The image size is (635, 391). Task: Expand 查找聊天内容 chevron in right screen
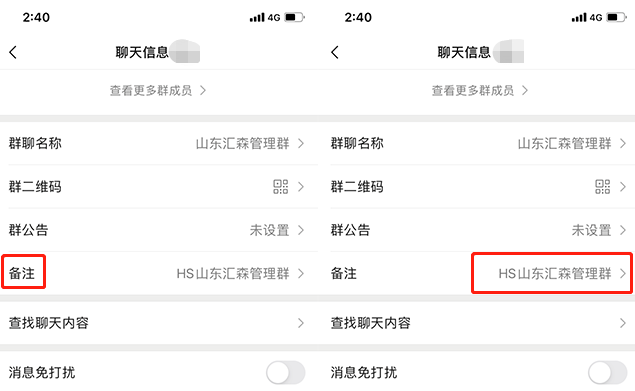coord(623,323)
